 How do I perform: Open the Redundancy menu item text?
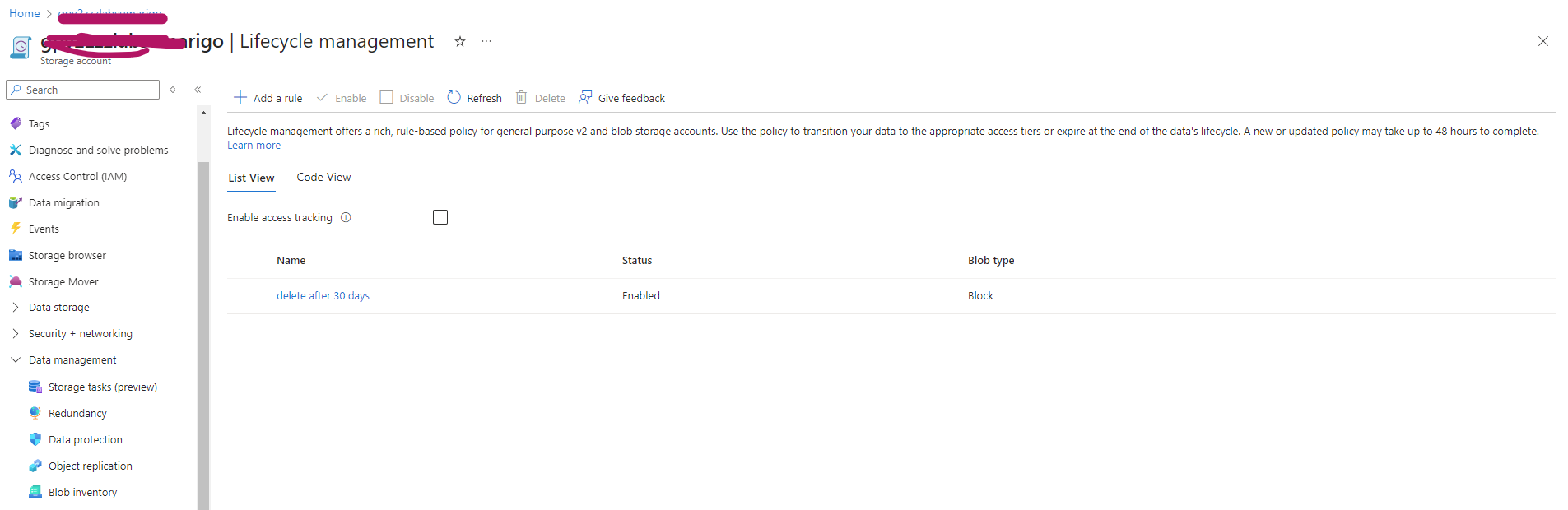point(77,413)
